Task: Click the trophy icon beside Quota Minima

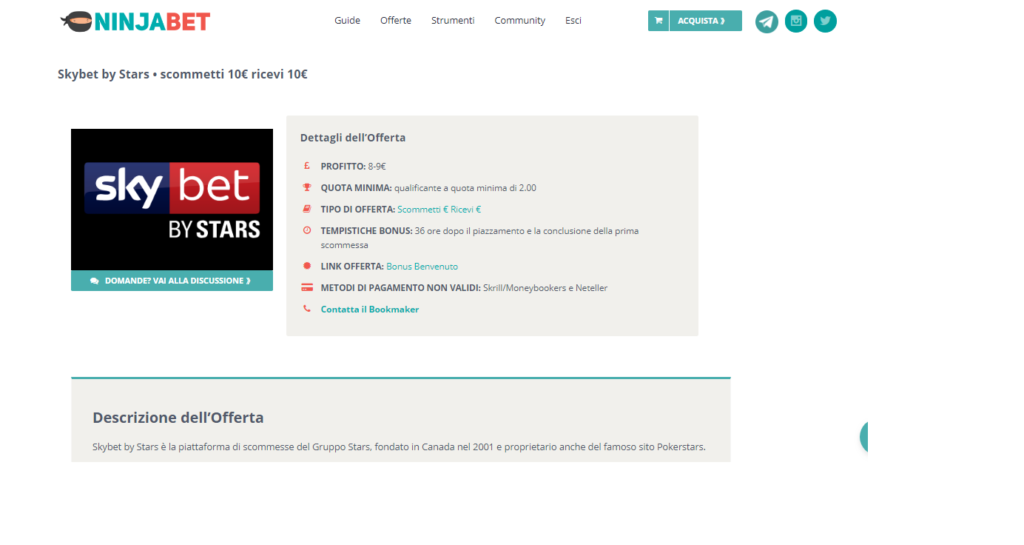Action: point(307,187)
